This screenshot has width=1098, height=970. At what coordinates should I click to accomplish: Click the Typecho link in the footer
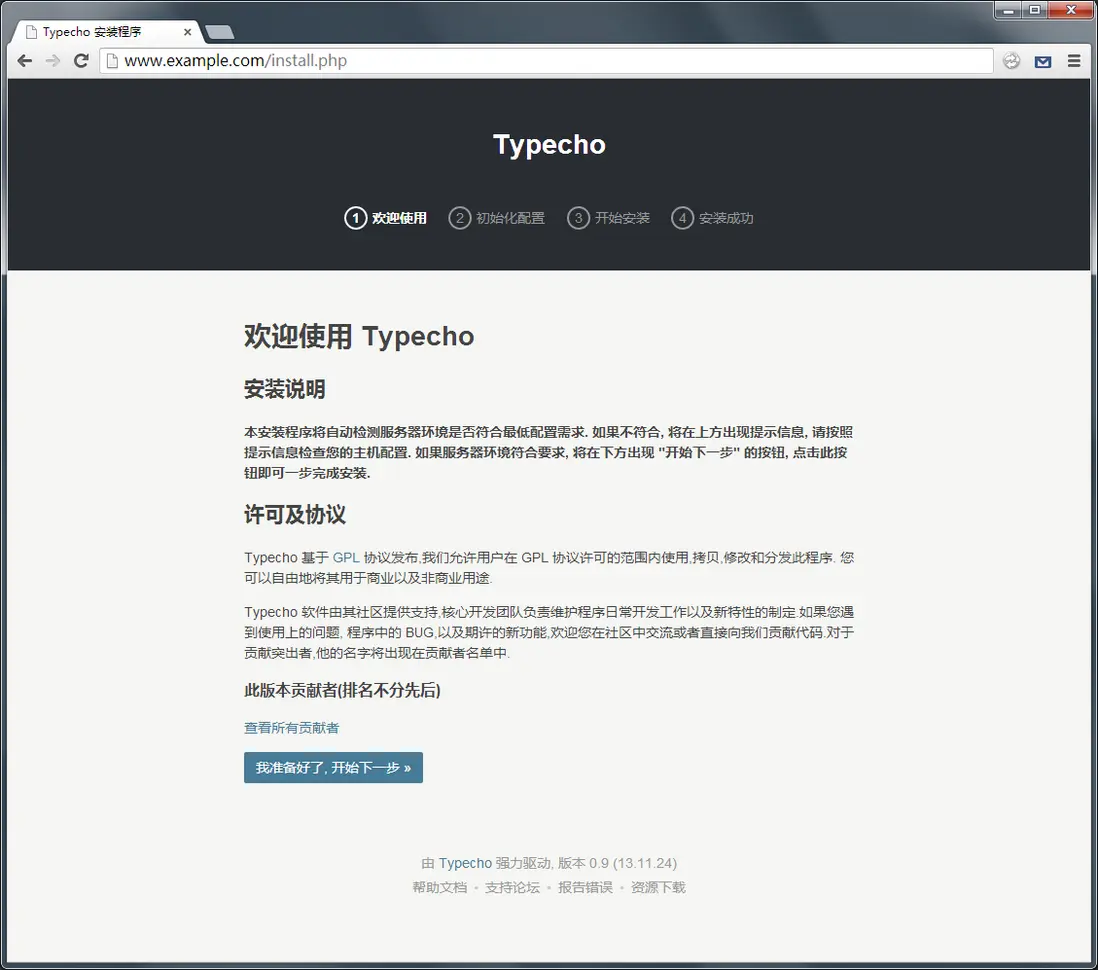(465, 862)
